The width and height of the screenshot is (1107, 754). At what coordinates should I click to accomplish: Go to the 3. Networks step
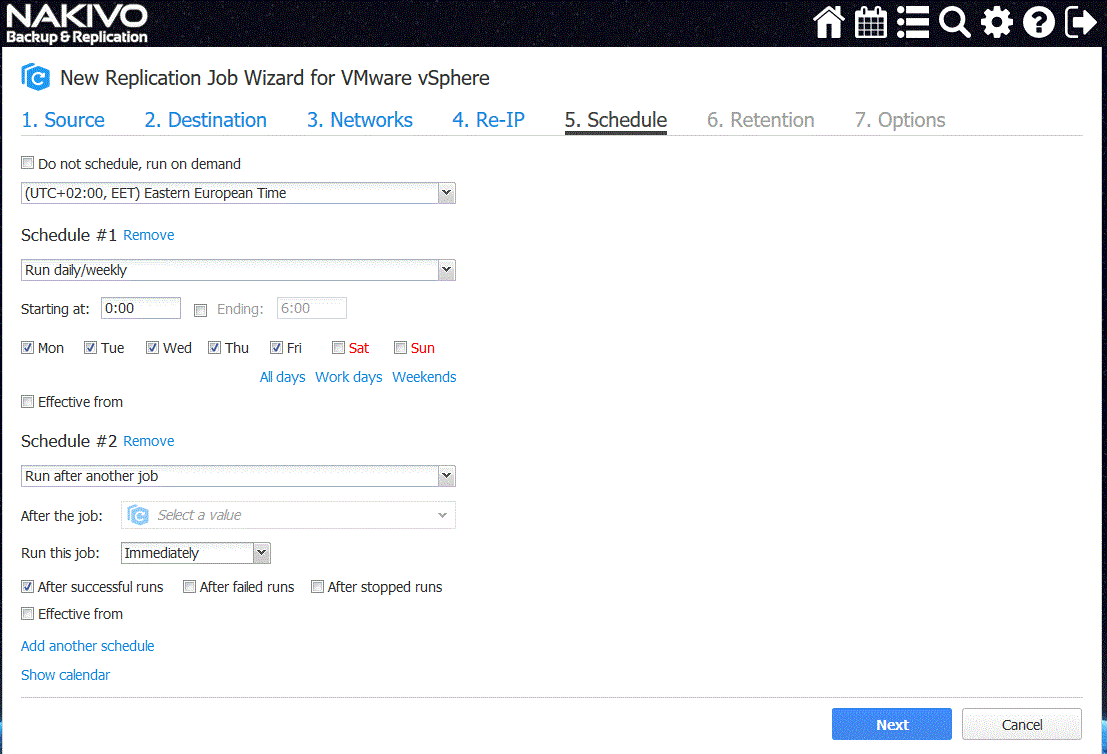click(360, 120)
